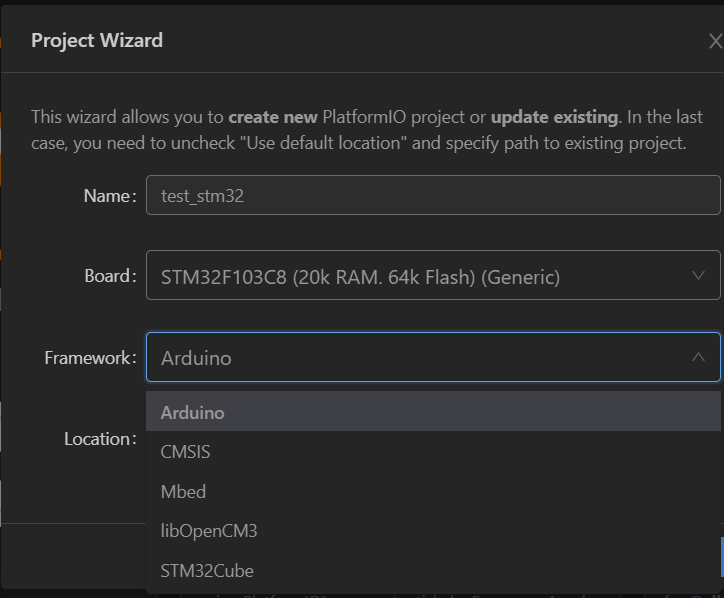Pick the Mbed framework option
Screen dimensions: 724x598
pos(183,492)
